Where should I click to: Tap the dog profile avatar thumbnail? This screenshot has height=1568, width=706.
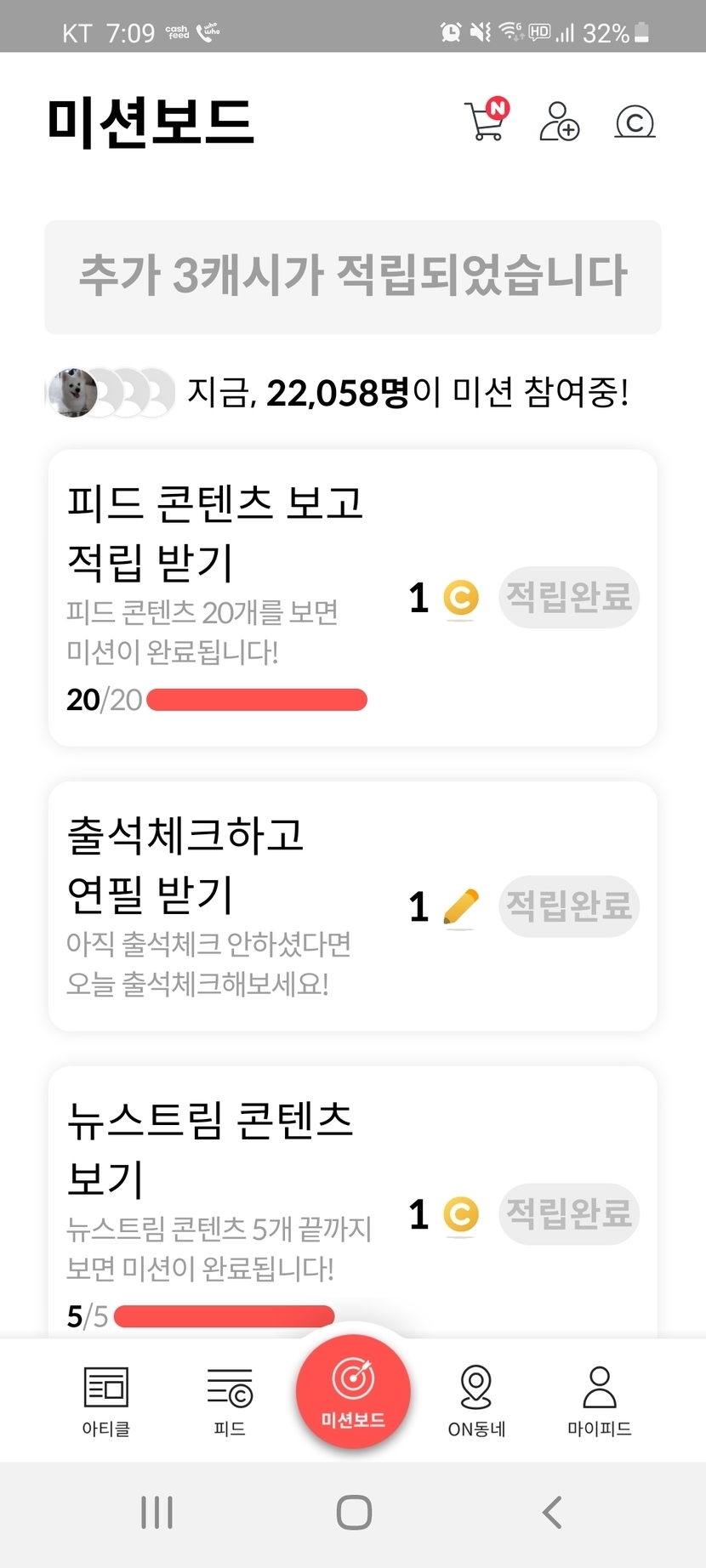click(72, 393)
